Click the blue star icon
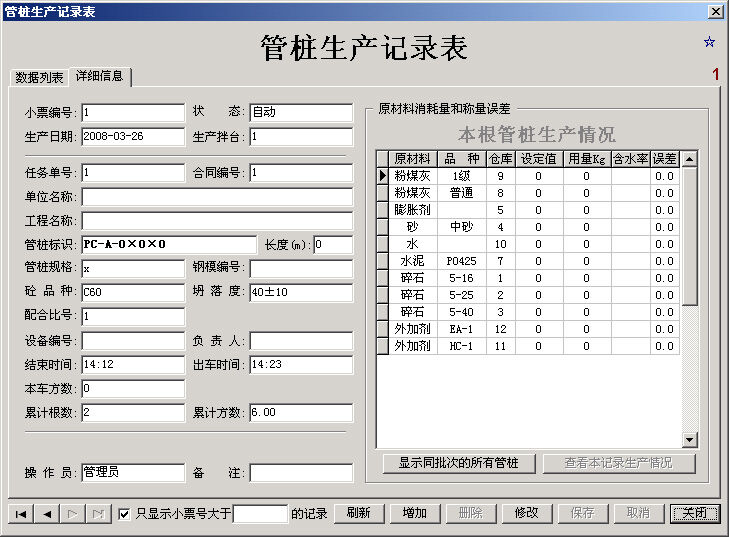 pyautogui.click(x=709, y=42)
